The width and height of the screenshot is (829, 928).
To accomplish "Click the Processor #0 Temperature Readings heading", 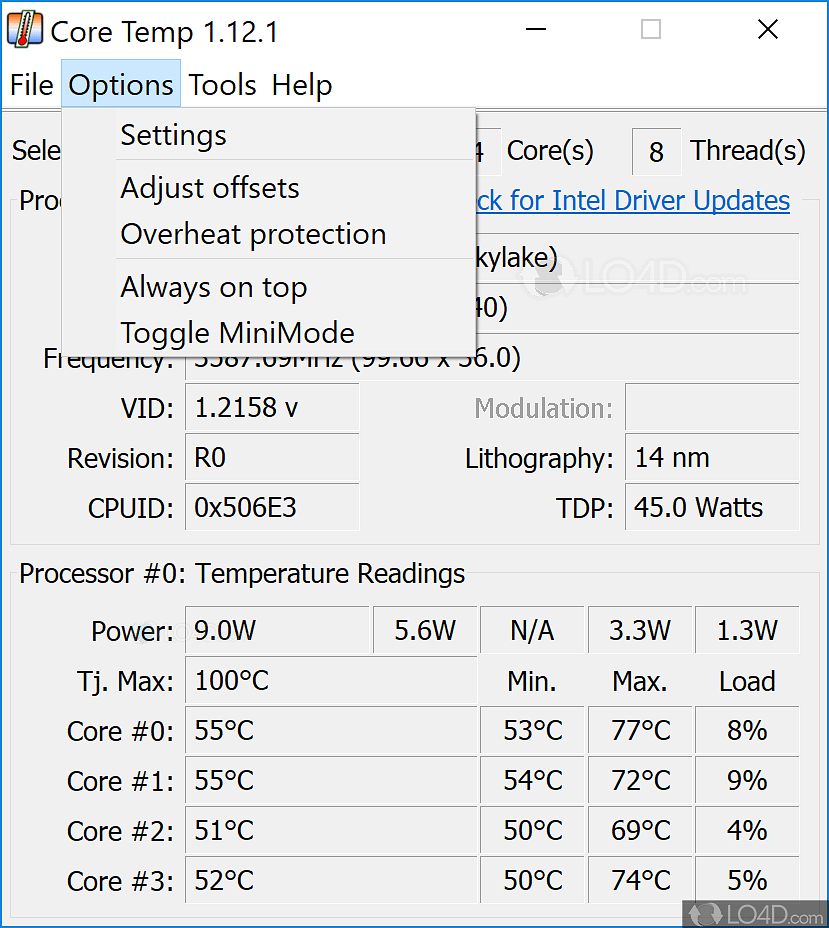I will click(x=242, y=573).
